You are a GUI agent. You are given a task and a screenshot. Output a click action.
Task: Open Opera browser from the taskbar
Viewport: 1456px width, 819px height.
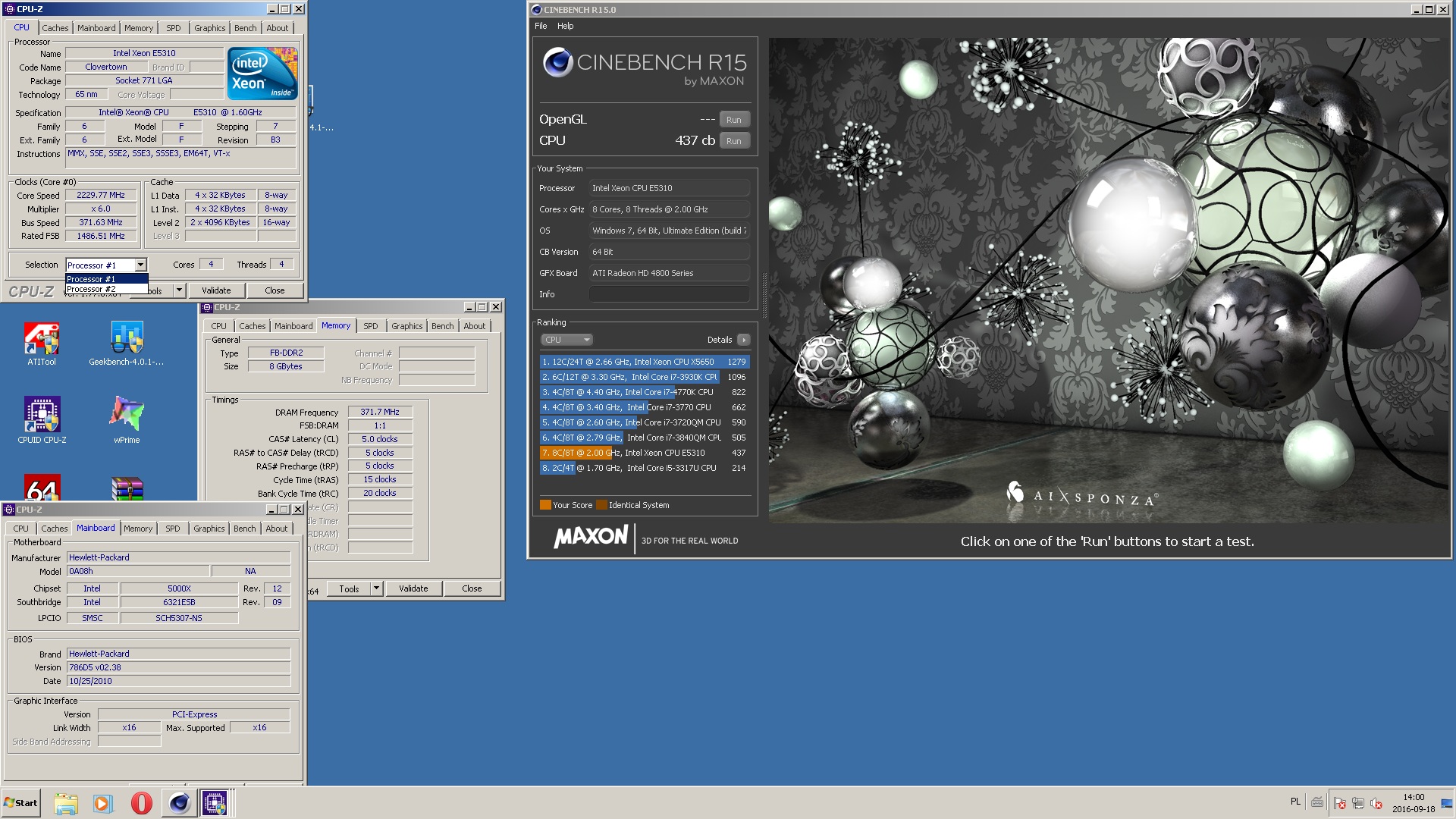141,803
